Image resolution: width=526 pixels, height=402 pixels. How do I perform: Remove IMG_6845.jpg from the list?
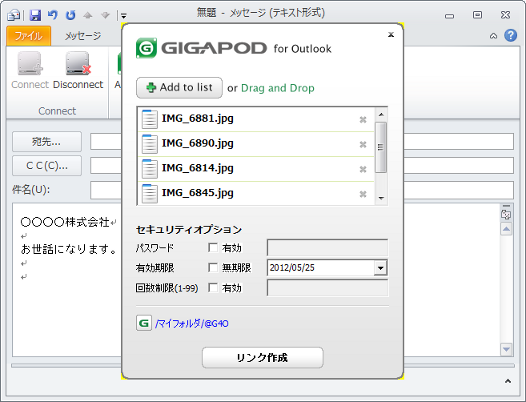coord(363,194)
